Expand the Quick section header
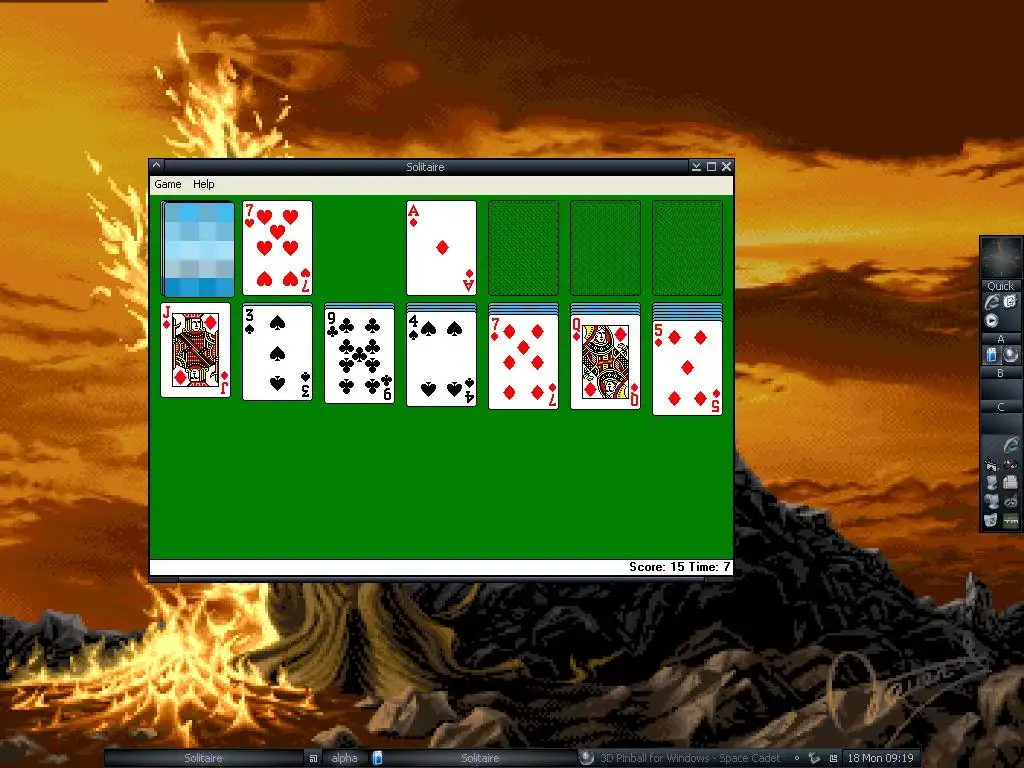This screenshot has height=768, width=1024. 1000,286
